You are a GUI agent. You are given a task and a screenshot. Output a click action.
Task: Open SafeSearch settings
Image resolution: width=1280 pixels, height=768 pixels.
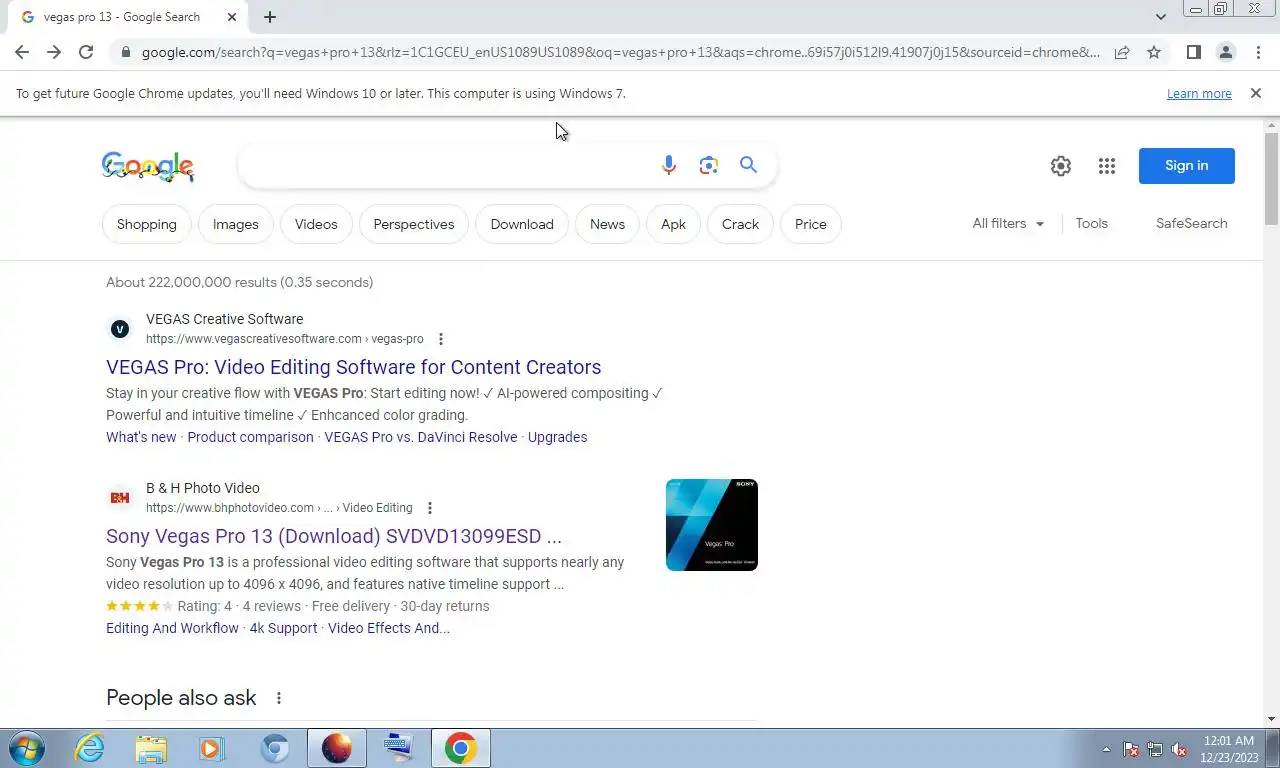pos(1191,223)
